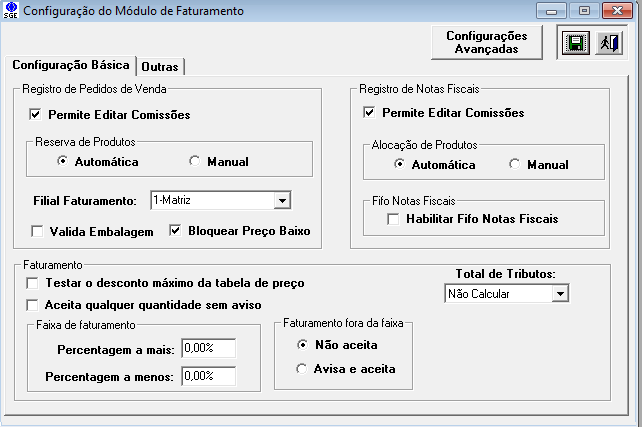Image resolution: width=642 pixels, height=427 pixels.
Task: Select Manual for Alocação de Produtos
Action: coord(515,165)
